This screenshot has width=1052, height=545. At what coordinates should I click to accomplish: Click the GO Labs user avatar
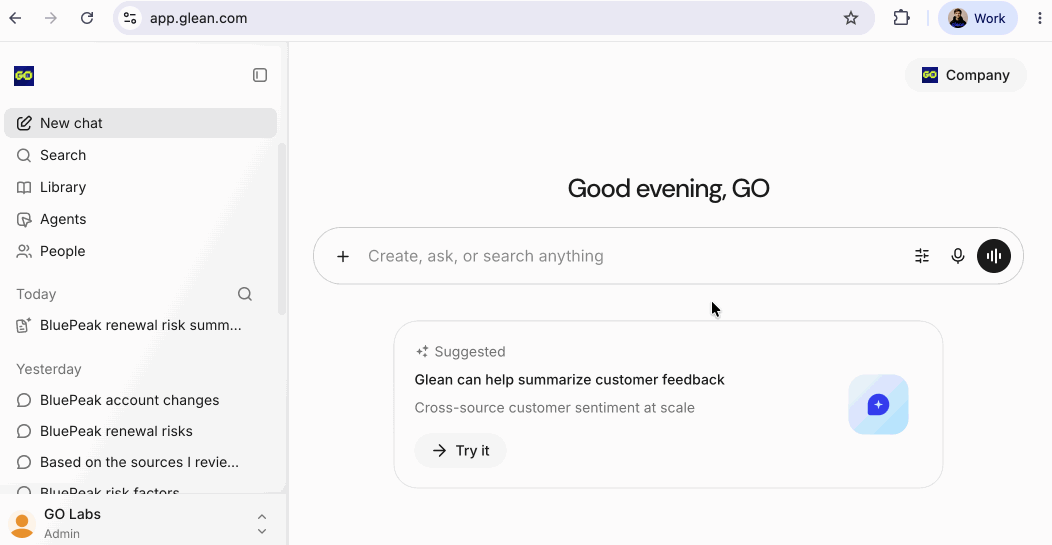[21, 524]
